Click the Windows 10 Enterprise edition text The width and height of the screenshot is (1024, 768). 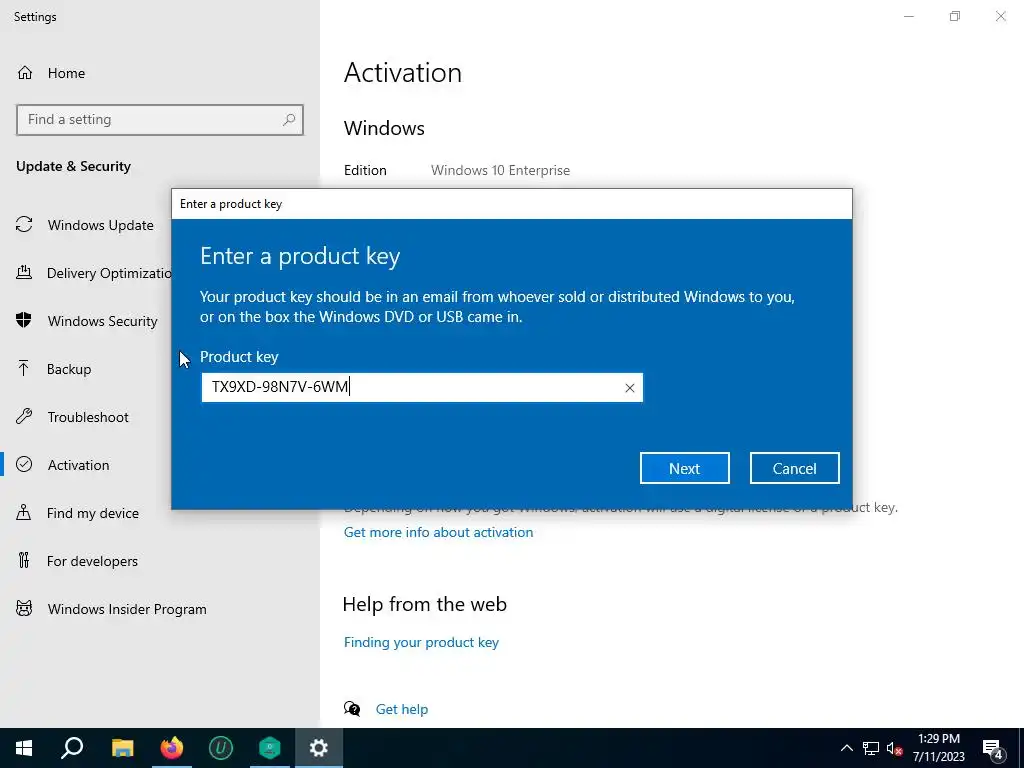tap(500, 170)
